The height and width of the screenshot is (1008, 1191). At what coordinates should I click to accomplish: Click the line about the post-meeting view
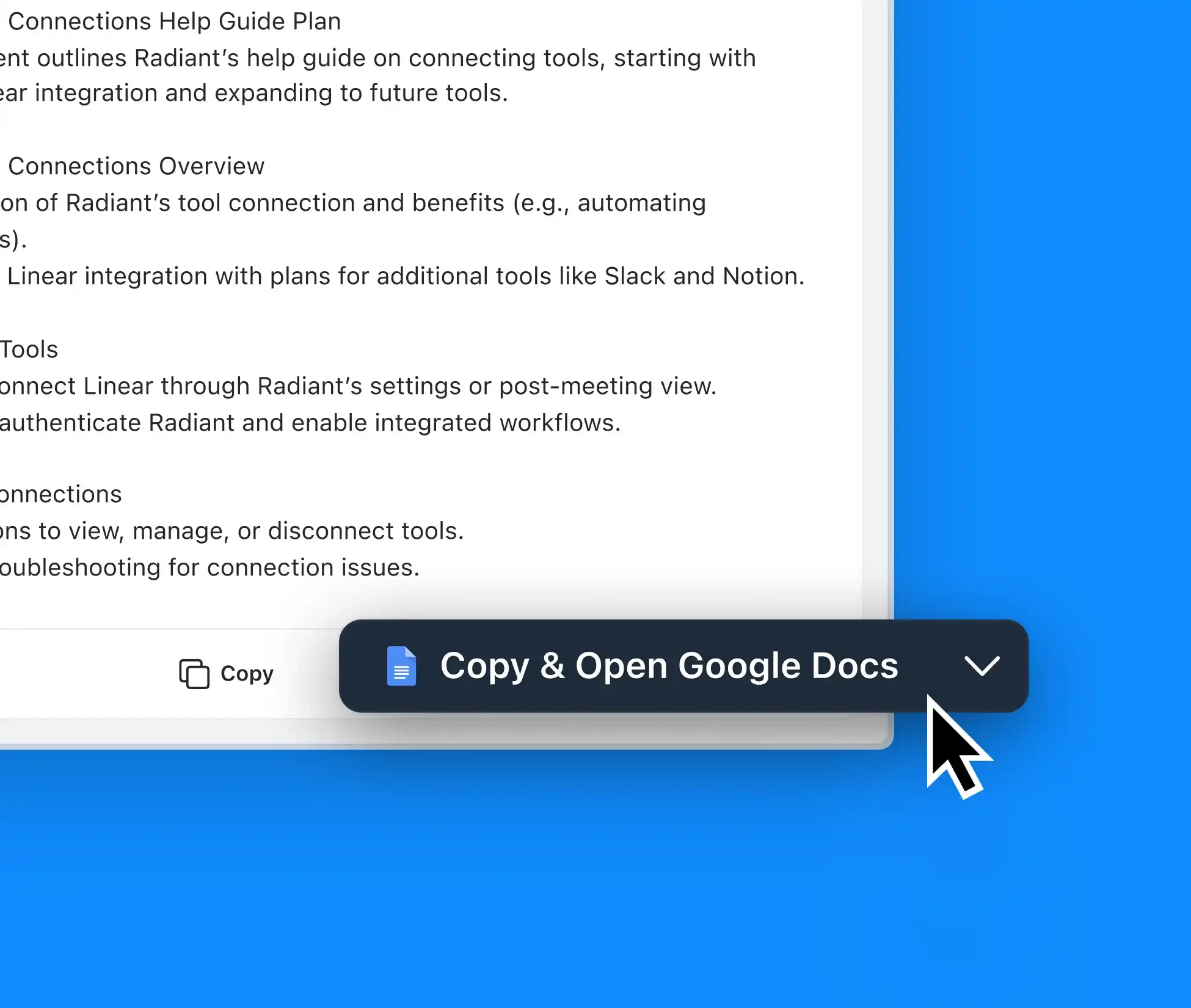(x=358, y=386)
